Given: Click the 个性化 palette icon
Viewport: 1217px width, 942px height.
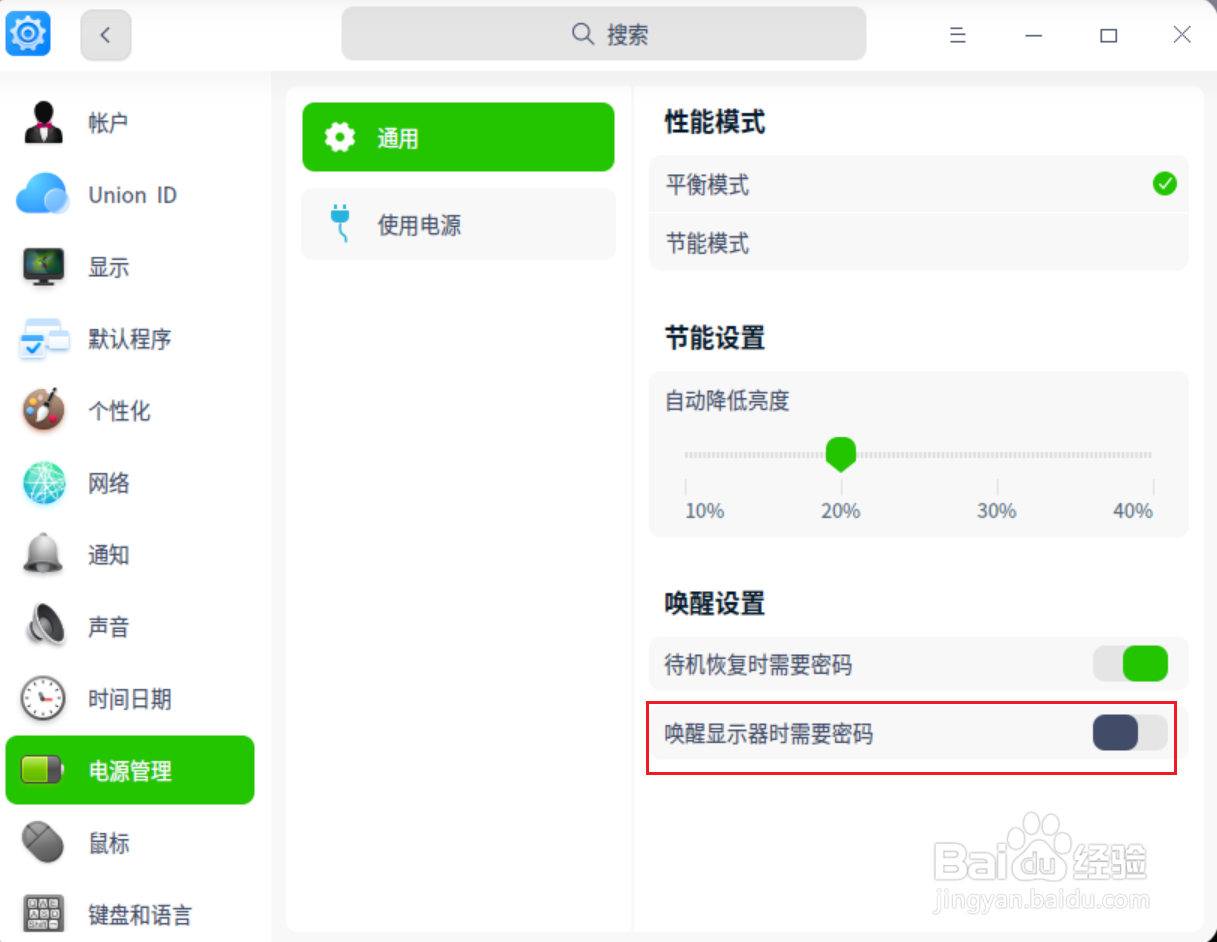Looking at the screenshot, I should 43,411.
